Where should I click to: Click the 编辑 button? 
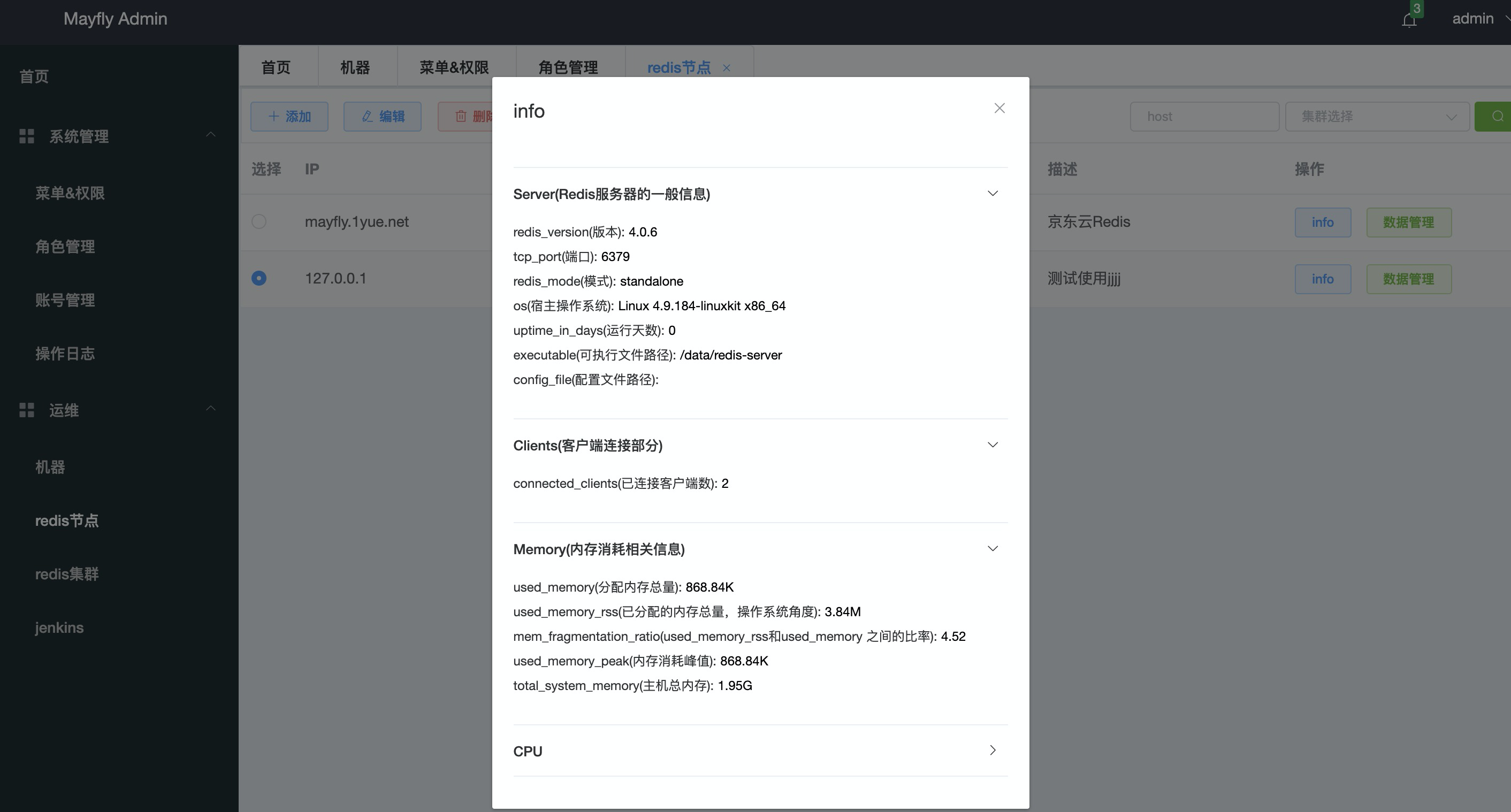pos(383,116)
